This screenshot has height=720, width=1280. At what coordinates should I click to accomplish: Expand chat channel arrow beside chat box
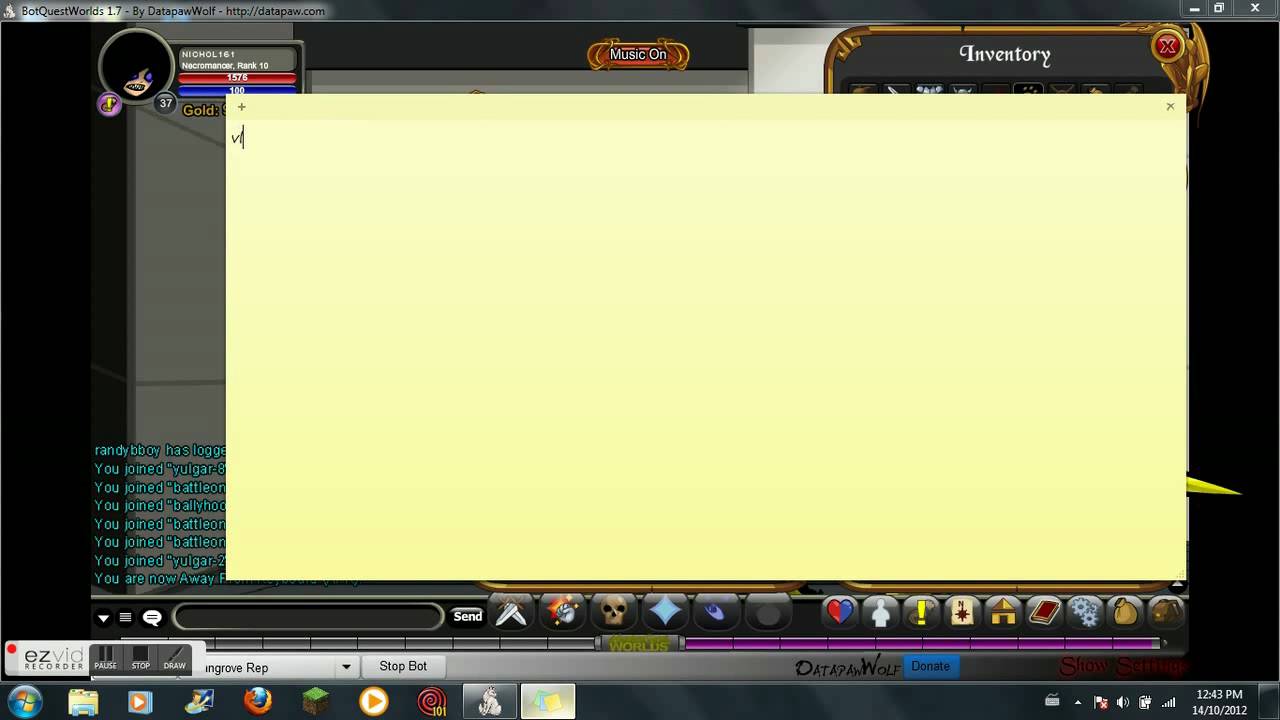pos(103,617)
